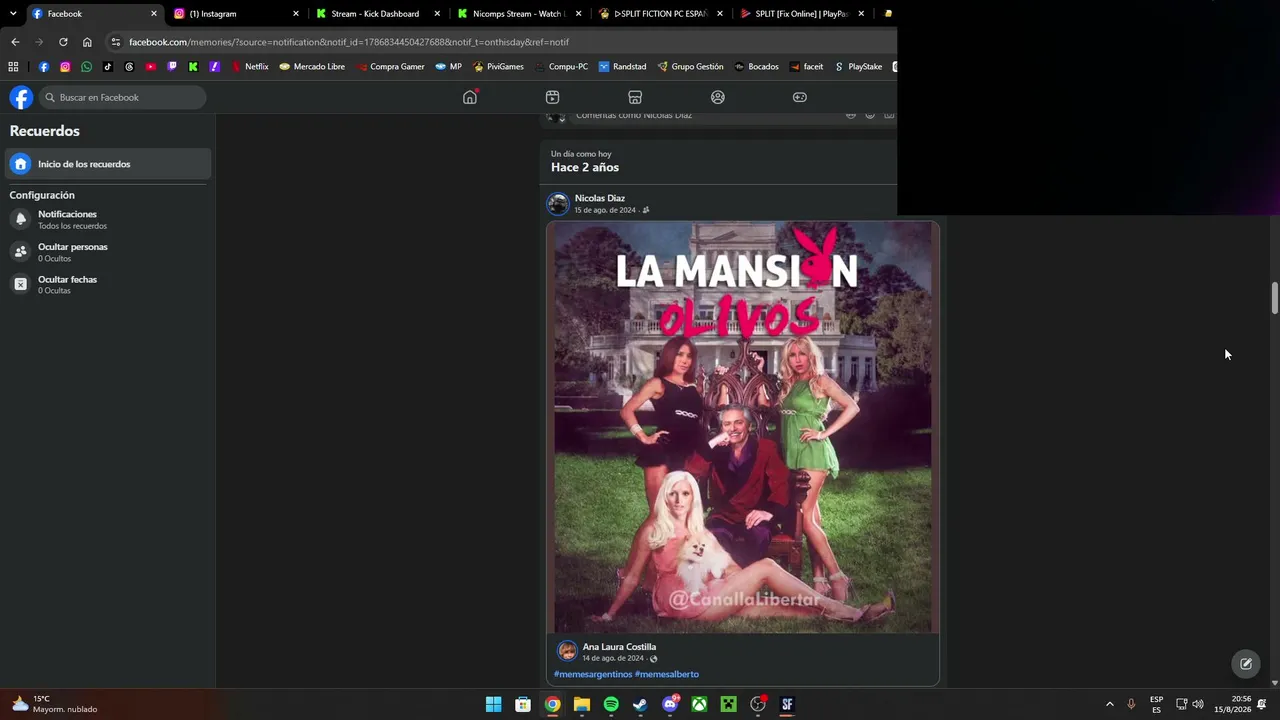Select 'Inicio de los recuerdos' in sidebar
1280x720 pixels.
tap(108, 164)
